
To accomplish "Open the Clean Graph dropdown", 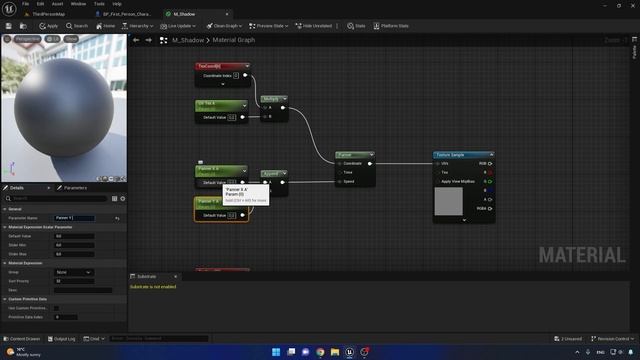I will pos(224,26).
